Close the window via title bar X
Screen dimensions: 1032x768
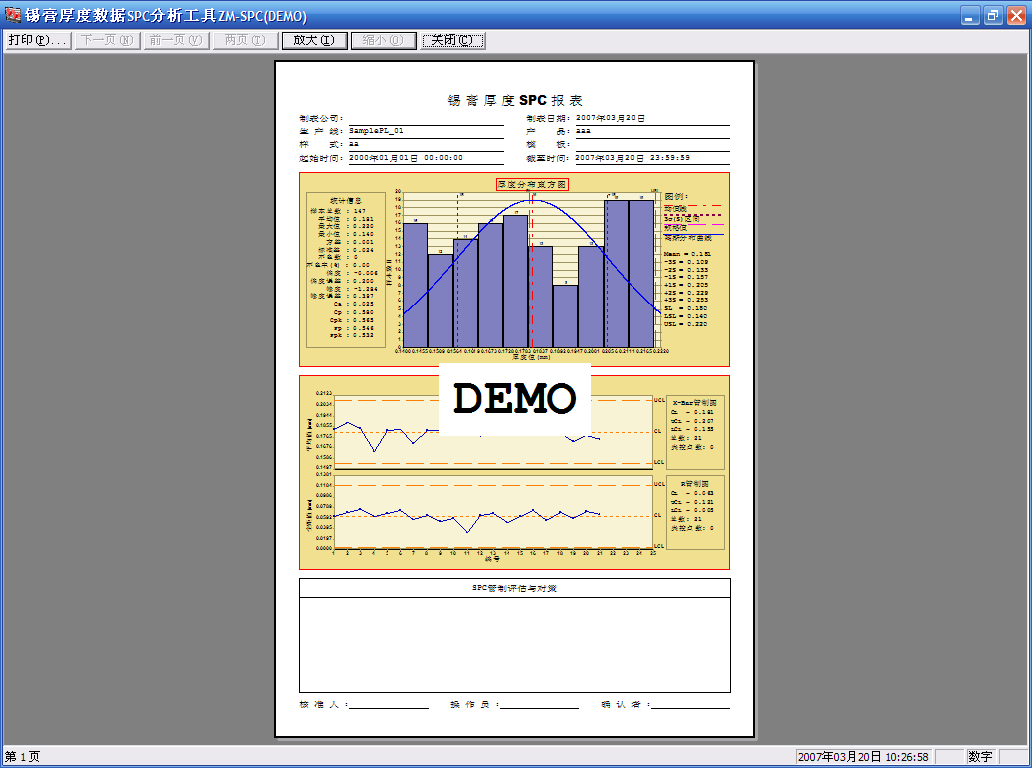1015,15
